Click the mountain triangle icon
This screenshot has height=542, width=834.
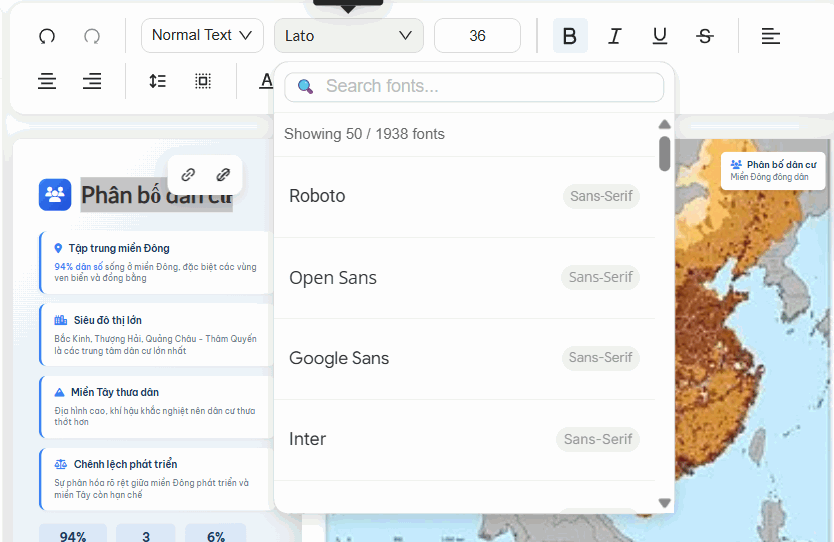pyautogui.click(x=60, y=393)
